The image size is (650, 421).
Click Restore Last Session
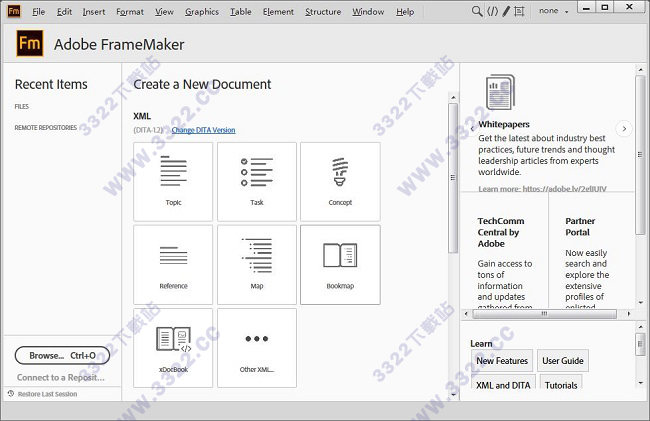click(47, 394)
